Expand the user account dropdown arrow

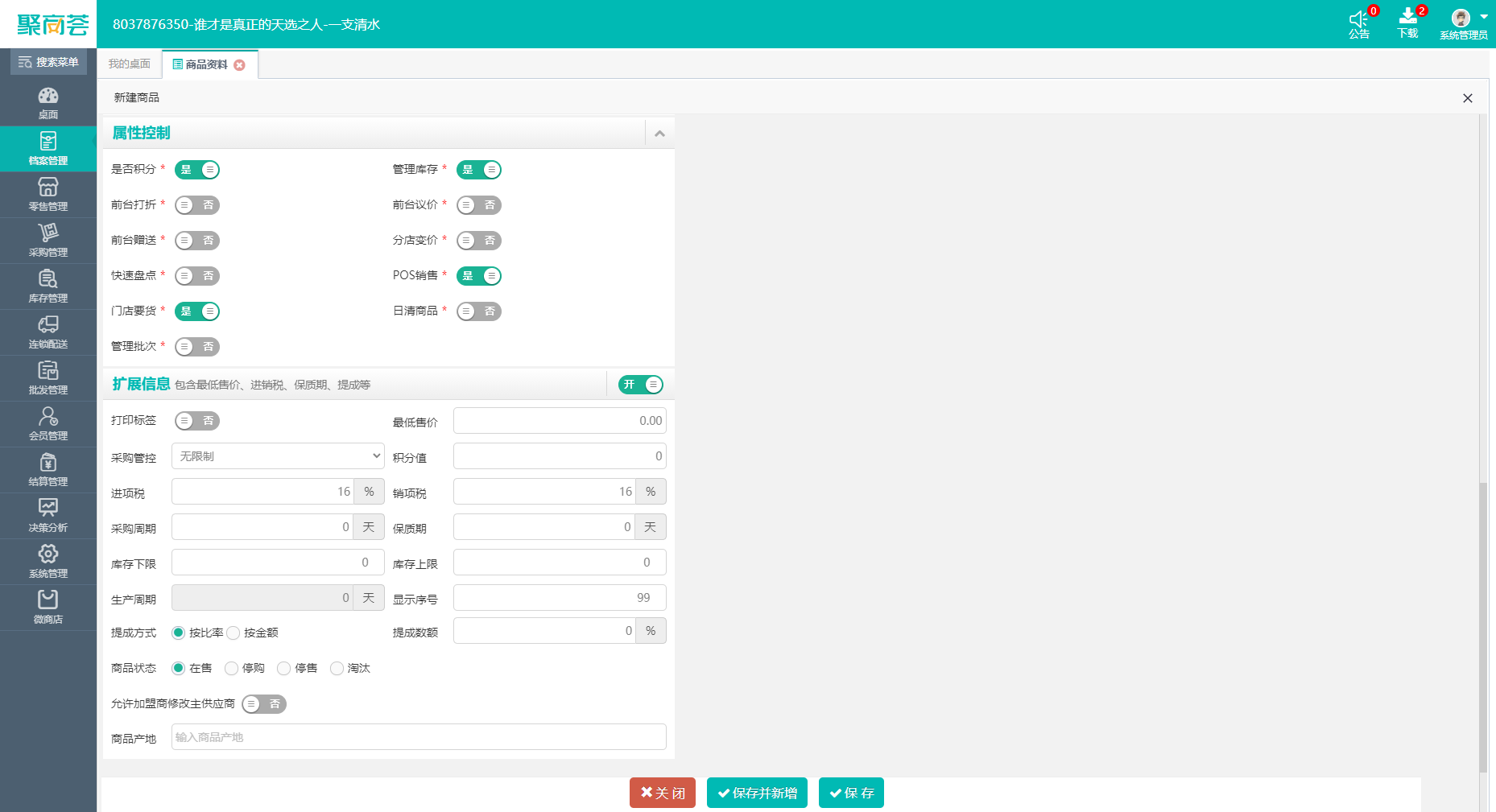point(1484,17)
